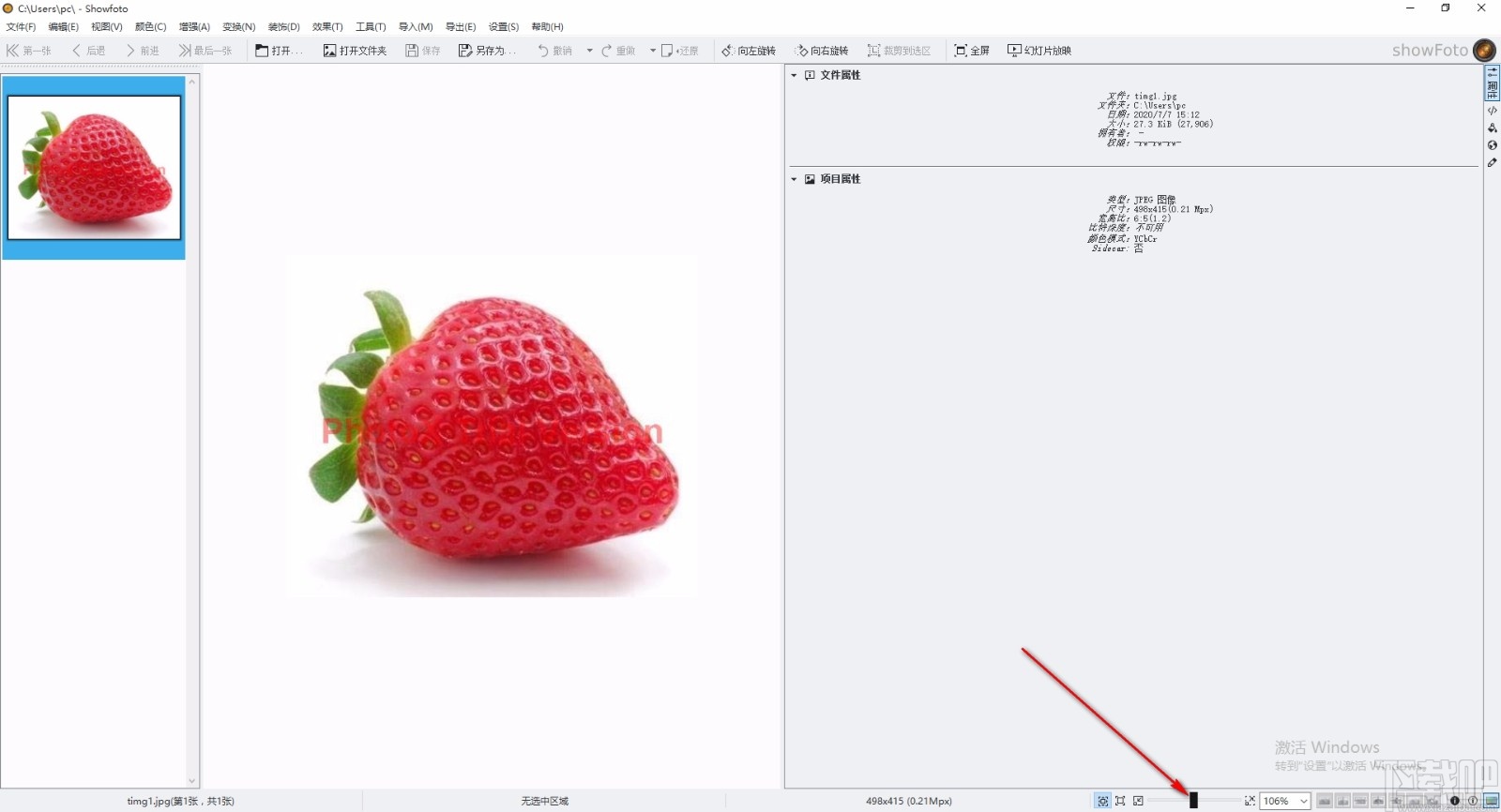Viewport: 1501px width, 812px height.
Task: Click the thumbbar scrollbar down arrow
Action: (192, 781)
